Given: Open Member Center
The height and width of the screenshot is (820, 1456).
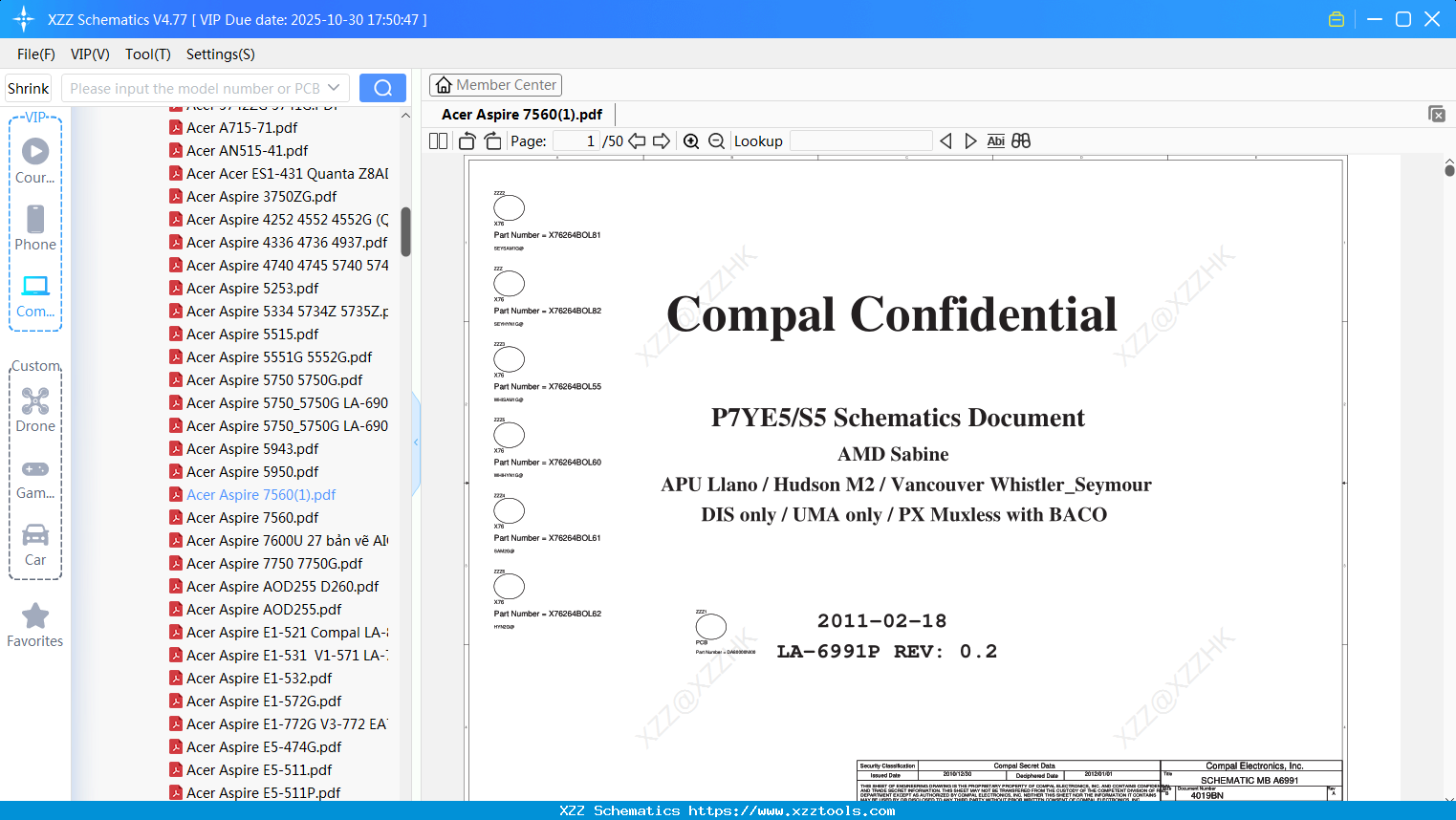Looking at the screenshot, I should coord(495,85).
